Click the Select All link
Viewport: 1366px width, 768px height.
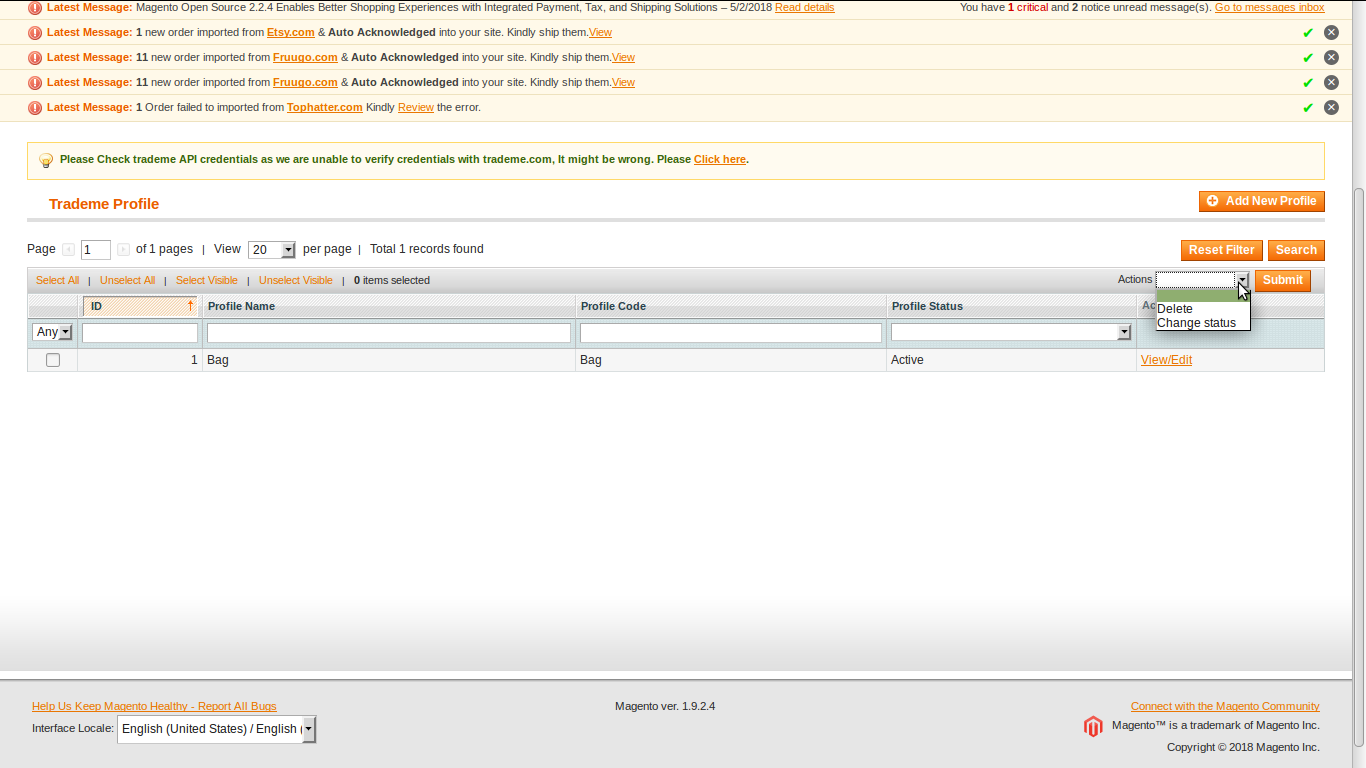pyautogui.click(x=57, y=280)
